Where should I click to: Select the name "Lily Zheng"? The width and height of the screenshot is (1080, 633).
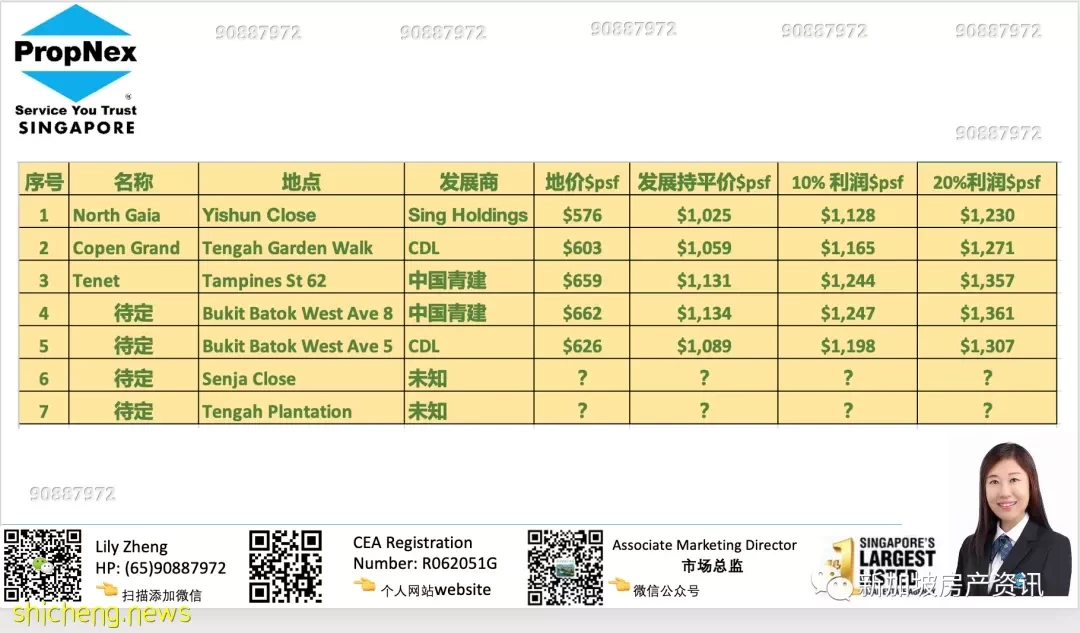pos(132,547)
